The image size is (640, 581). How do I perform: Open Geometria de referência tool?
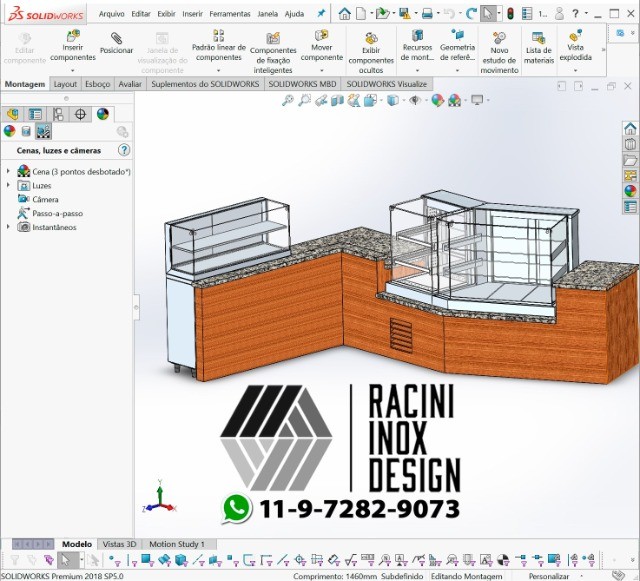457,45
